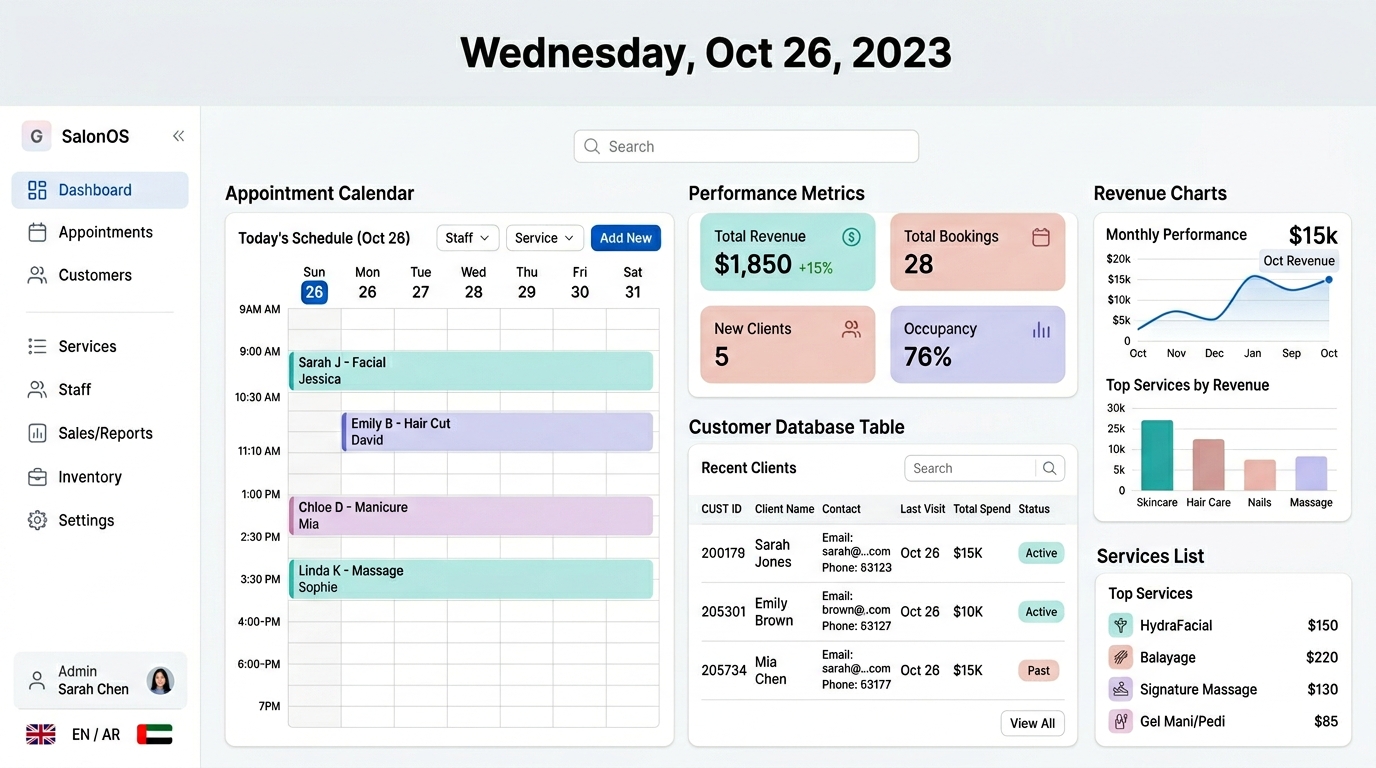Switch language to Arabic using the UAE flag
The height and width of the screenshot is (768, 1376).
154,733
